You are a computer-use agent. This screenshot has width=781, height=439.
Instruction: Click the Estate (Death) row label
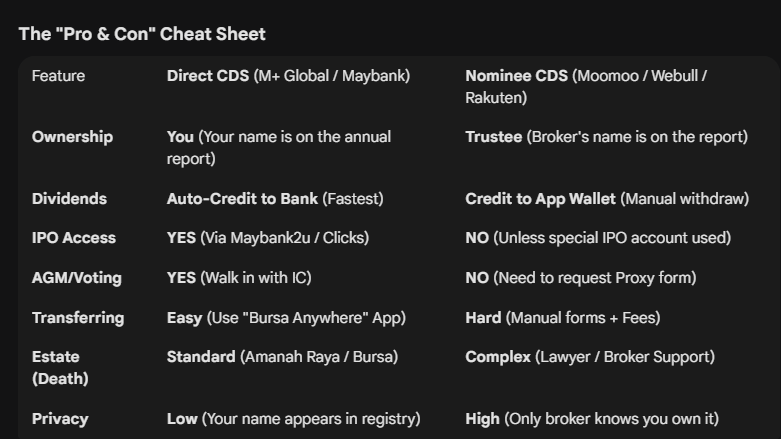[x=60, y=368]
